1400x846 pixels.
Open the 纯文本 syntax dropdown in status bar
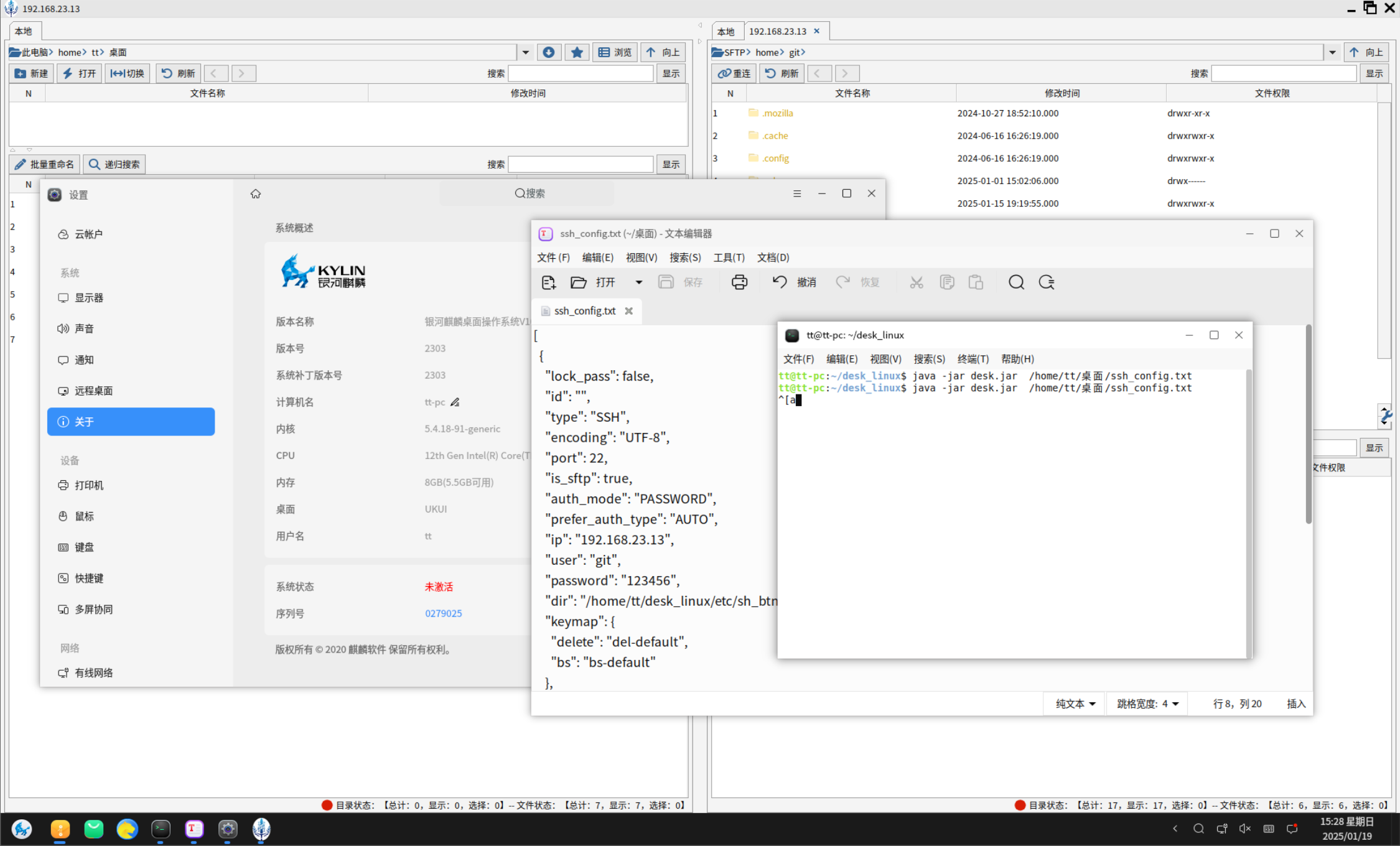tap(1075, 704)
